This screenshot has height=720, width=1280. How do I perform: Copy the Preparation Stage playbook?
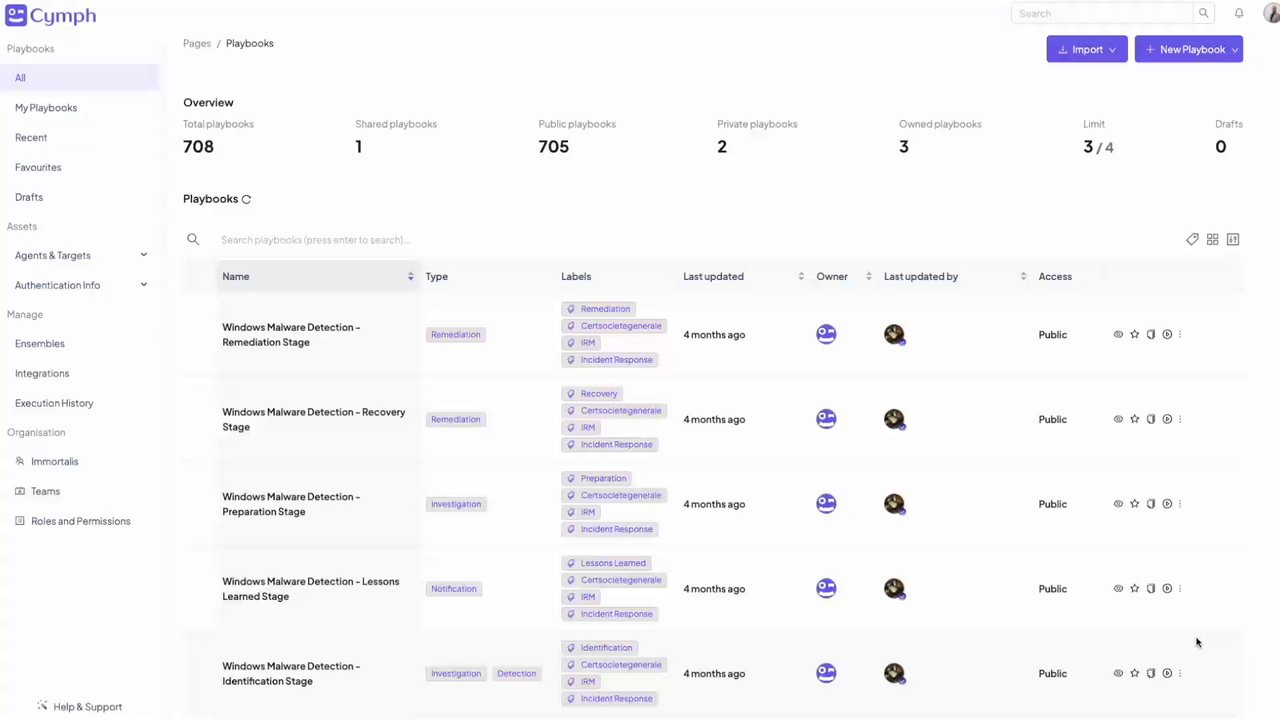1151,504
